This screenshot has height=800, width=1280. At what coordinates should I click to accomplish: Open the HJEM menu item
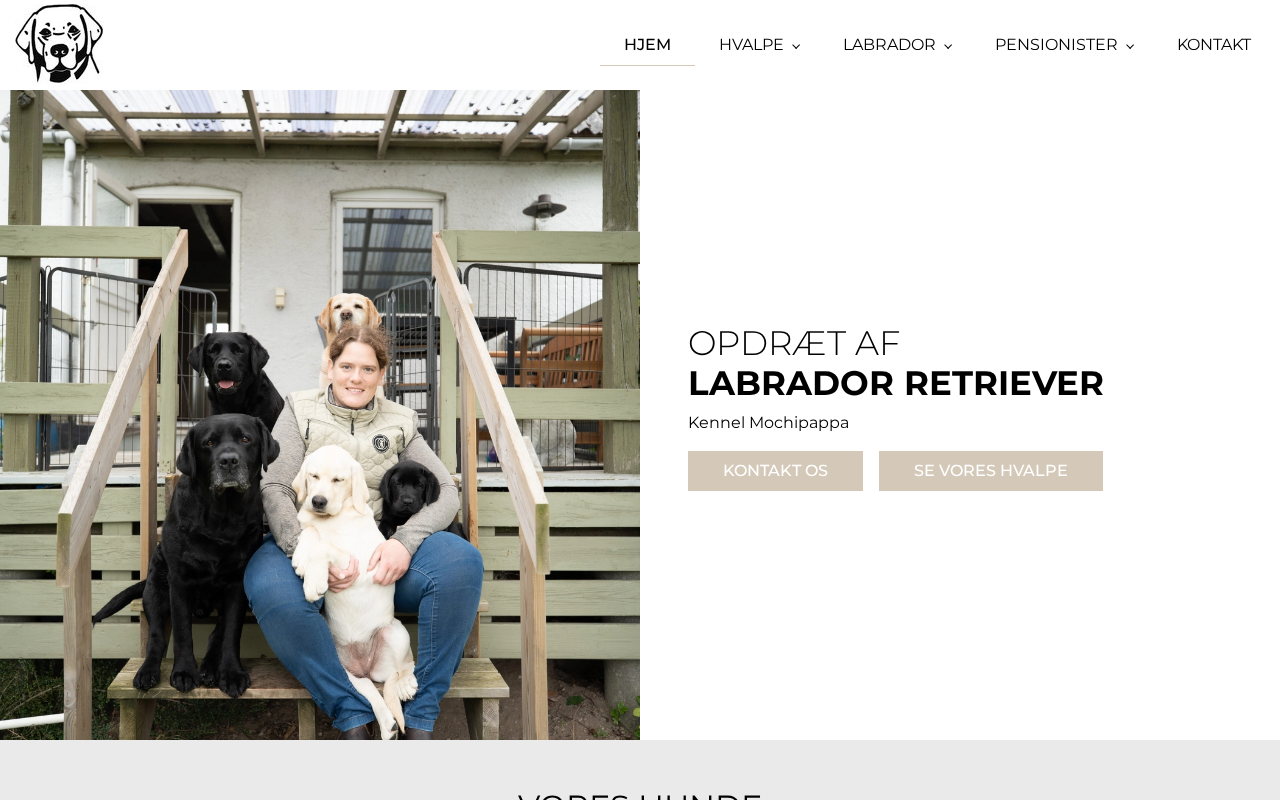pyautogui.click(x=647, y=45)
